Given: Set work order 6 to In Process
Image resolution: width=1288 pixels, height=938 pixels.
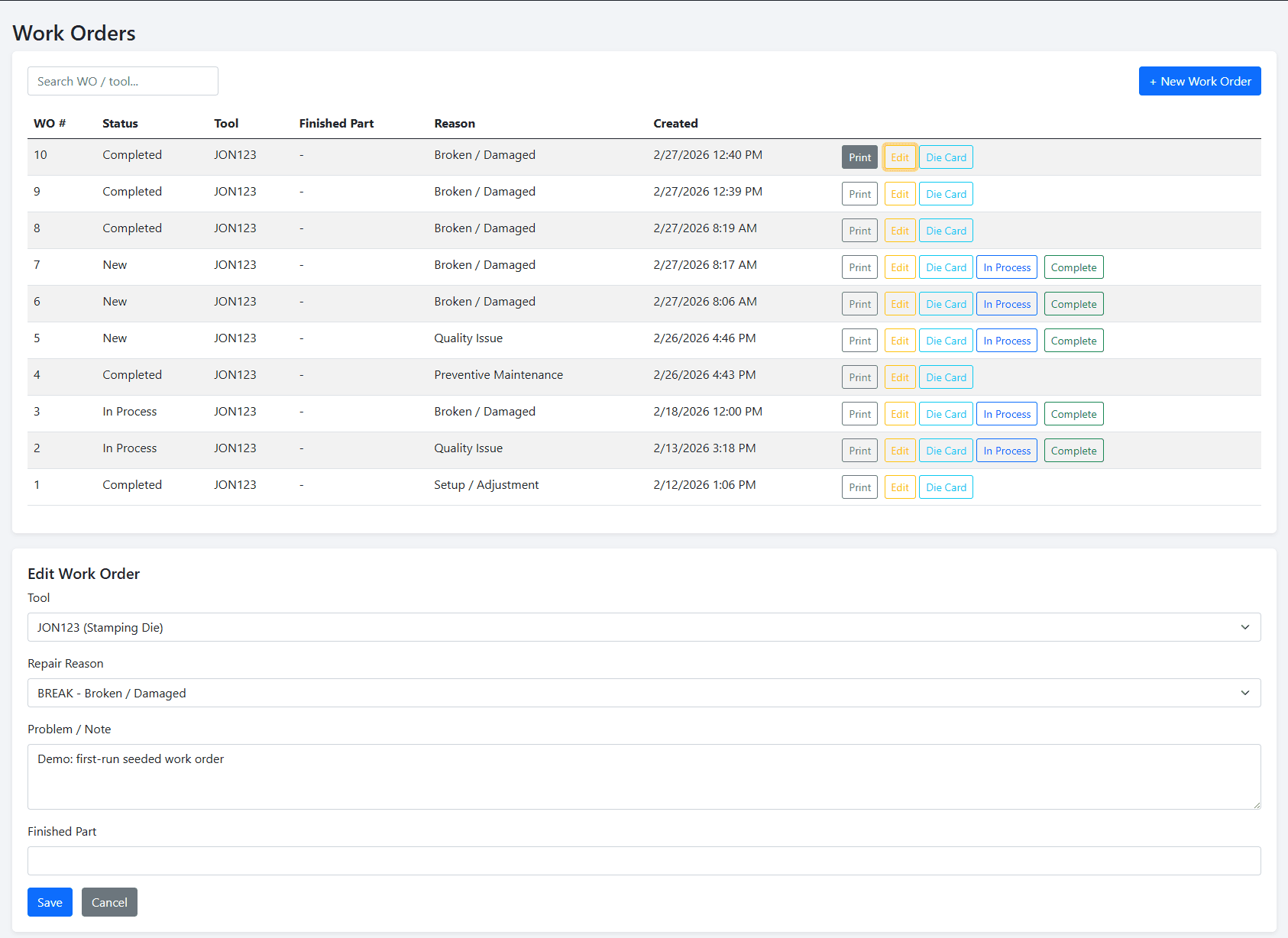Looking at the screenshot, I should pos(1006,303).
